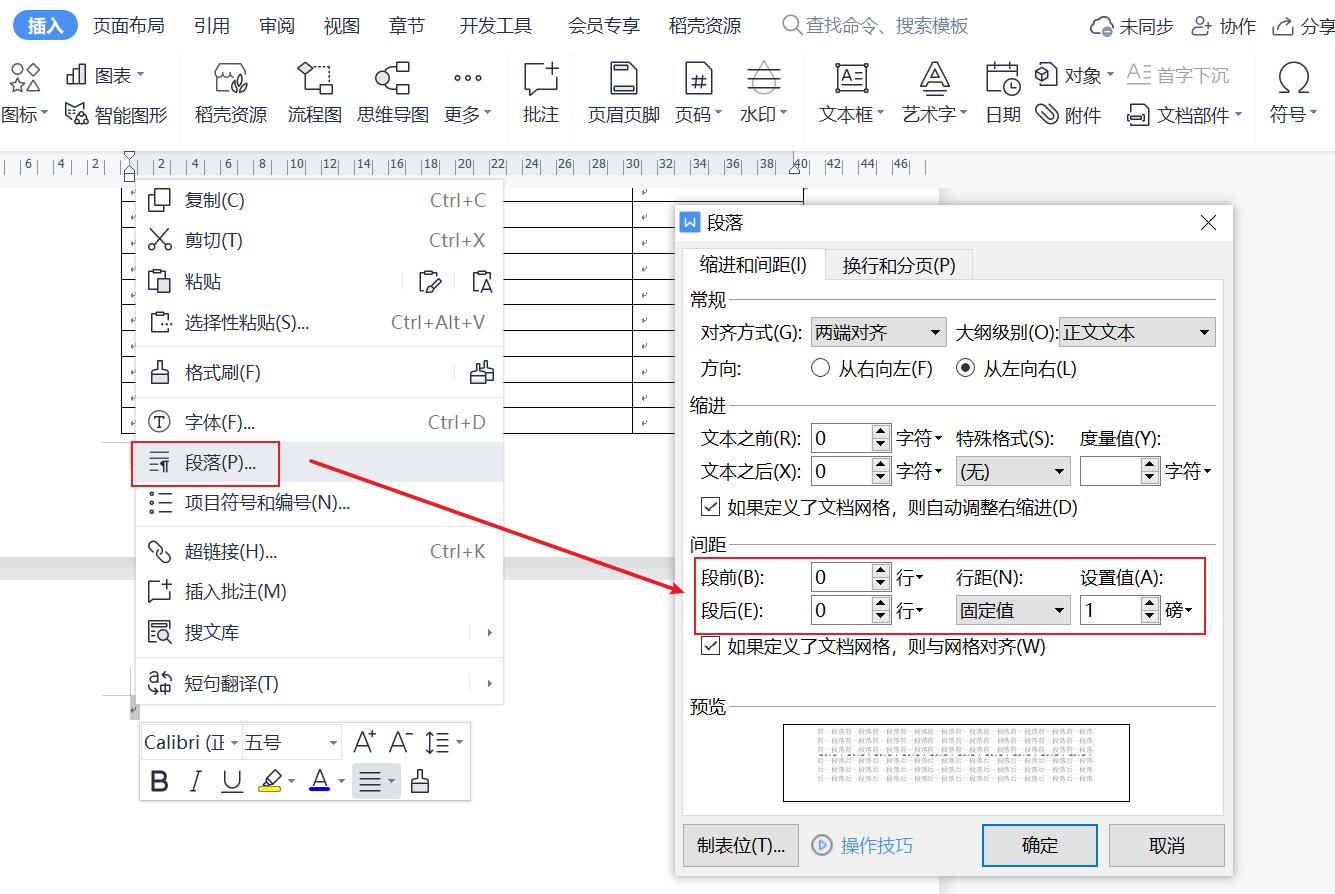The width and height of the screenshot is (1335, 894).
Task: Click the italic button in mini toolbar
Action: (x=196, y=781)
